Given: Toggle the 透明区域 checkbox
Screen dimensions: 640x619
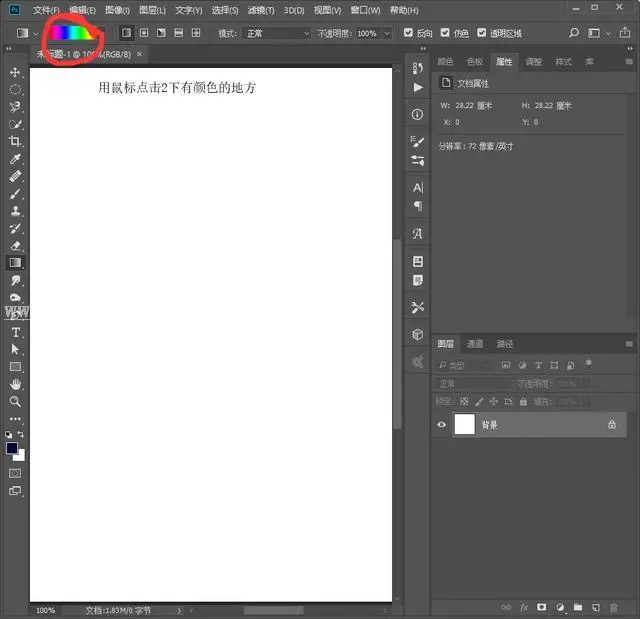Looking at the screenshot, I should (482, 33).
